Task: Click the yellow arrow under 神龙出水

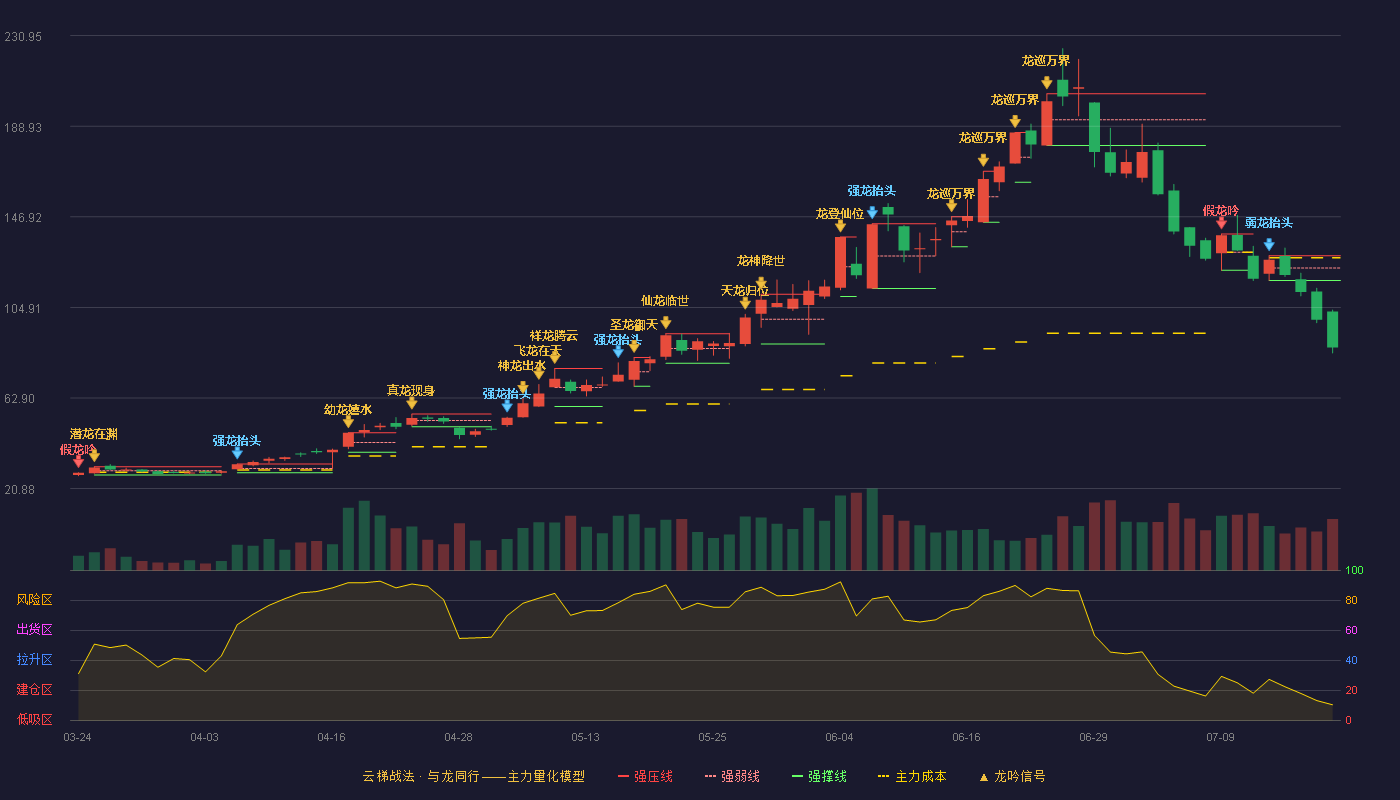Action: [x=523, y=388]
